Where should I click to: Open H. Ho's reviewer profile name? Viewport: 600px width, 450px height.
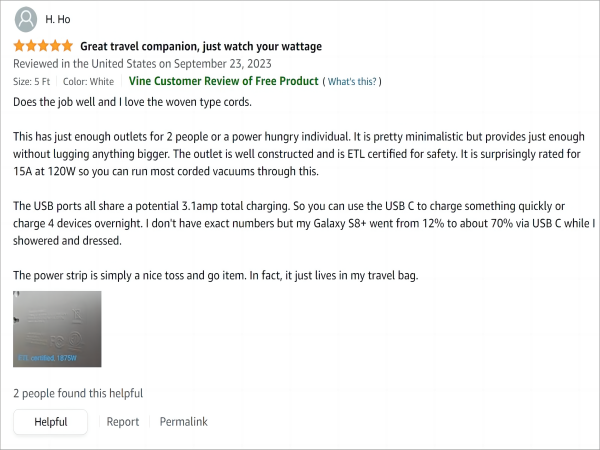pos(58,19)
